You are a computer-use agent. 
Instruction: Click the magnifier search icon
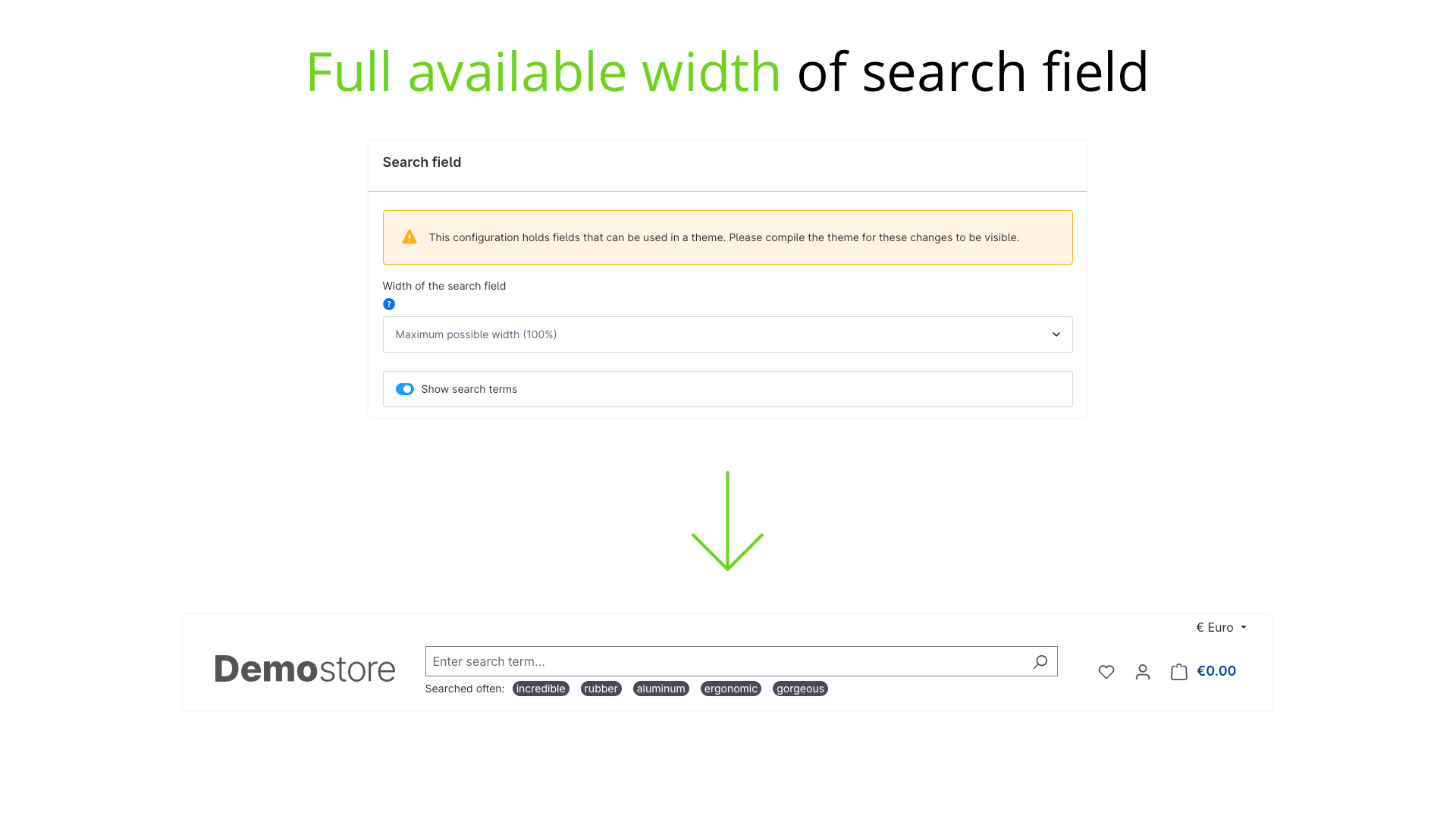1040,661
